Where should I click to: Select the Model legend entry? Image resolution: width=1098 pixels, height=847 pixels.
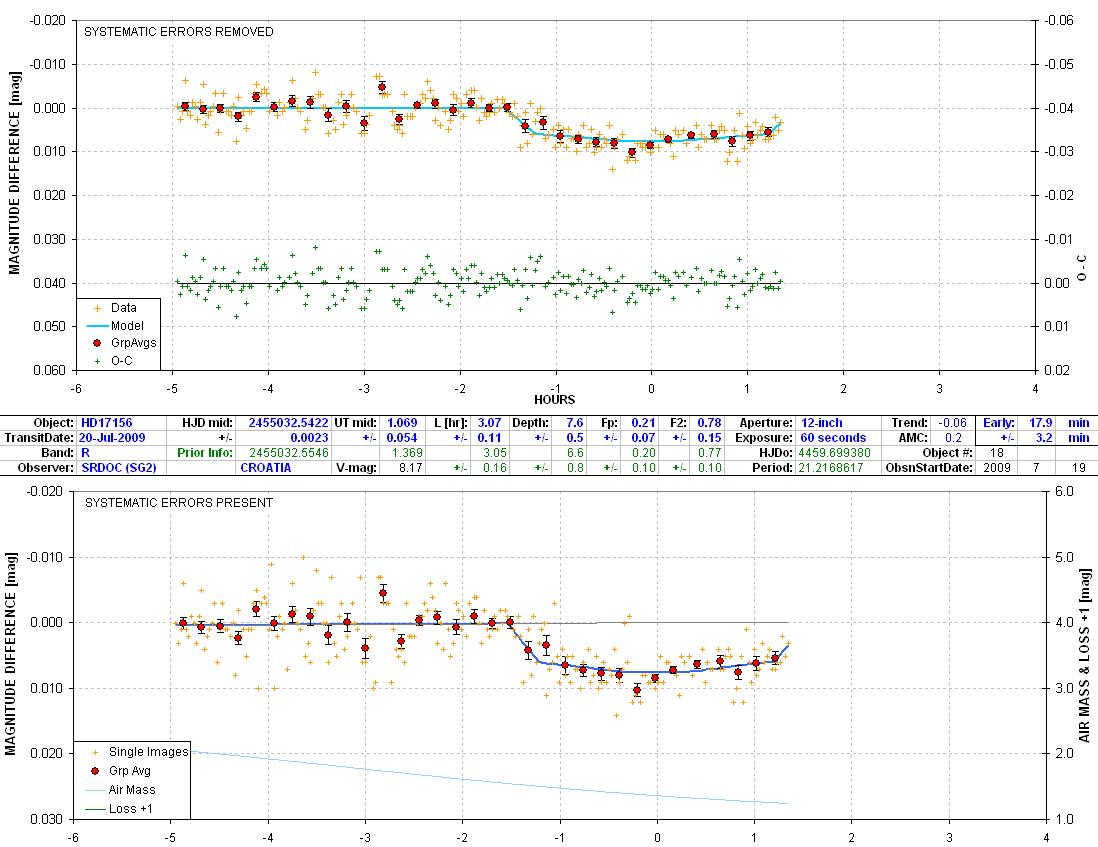point(116,326)
